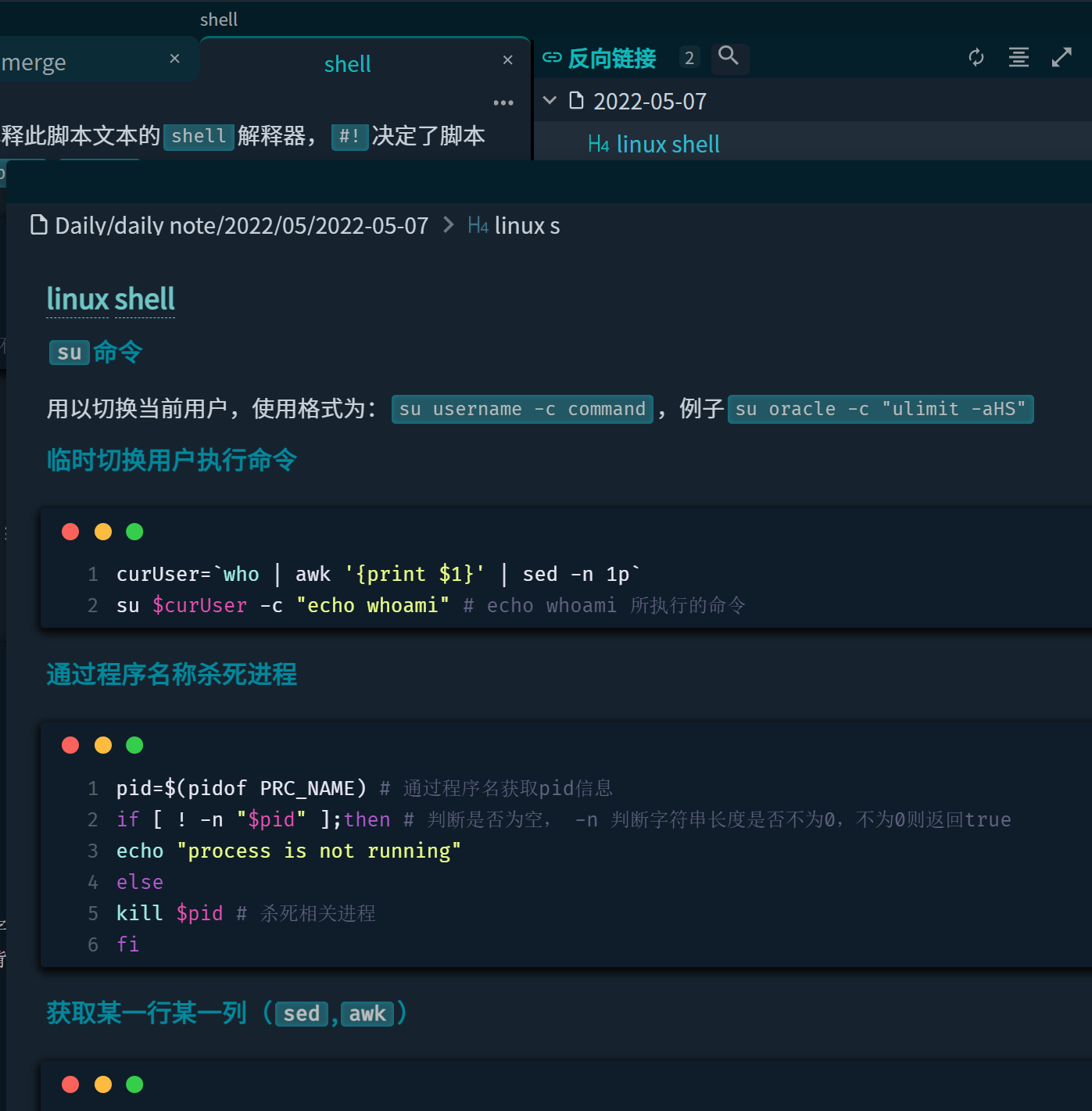Click the H4 heading icon in breadcrumb
The image size is (1092, 1111).
478,226
